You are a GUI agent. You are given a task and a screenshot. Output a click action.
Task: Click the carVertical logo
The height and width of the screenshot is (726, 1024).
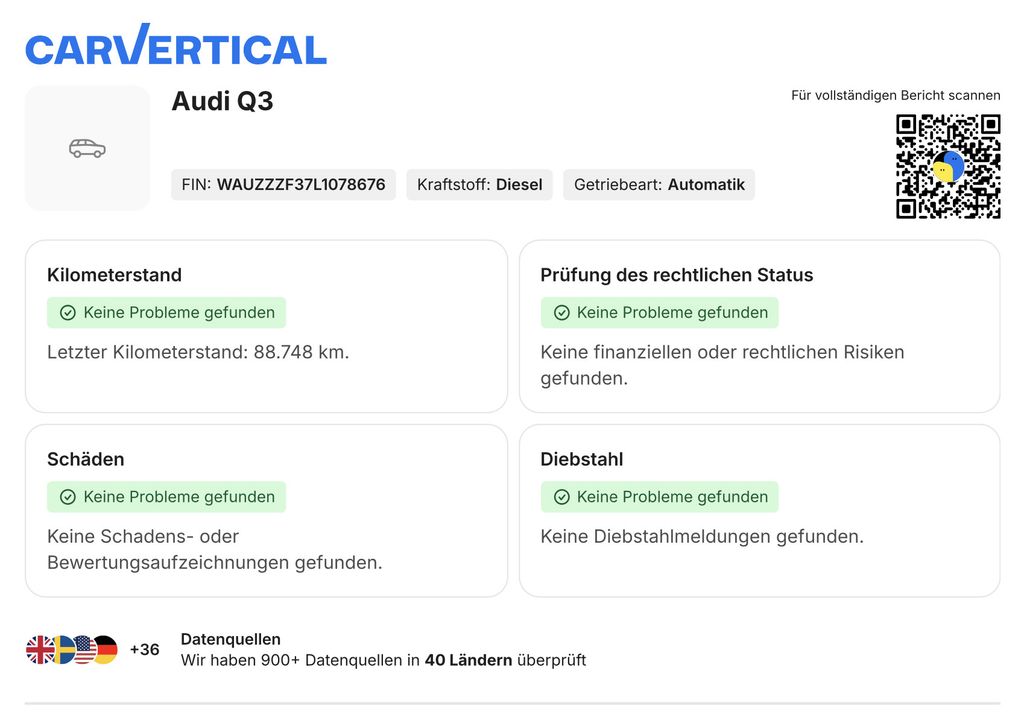click(176, 46)
